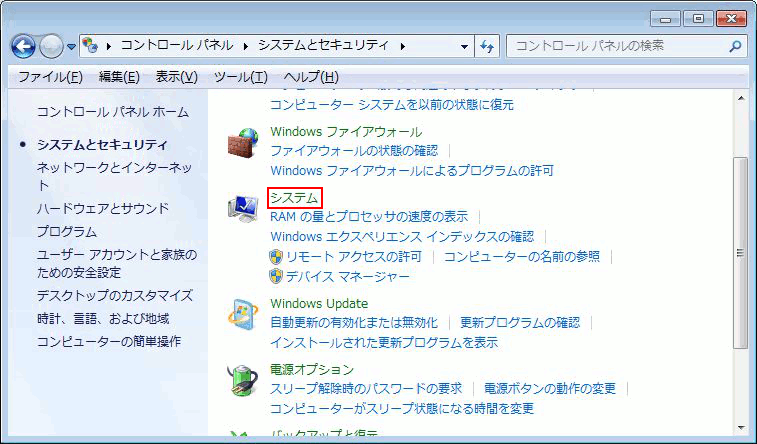Click the Windows Update icon
The image size is (757, 444).
click(x=242, y=315)
